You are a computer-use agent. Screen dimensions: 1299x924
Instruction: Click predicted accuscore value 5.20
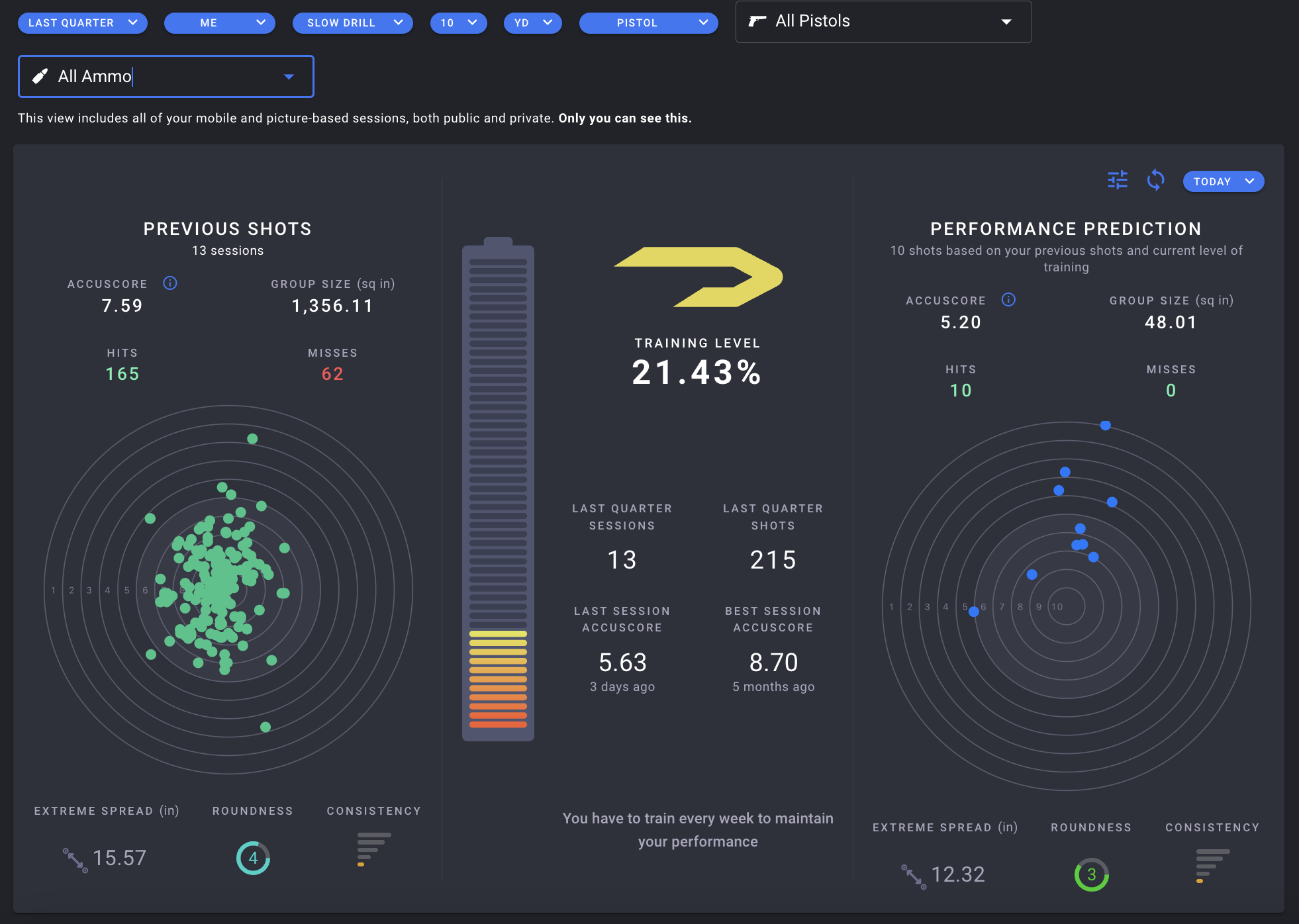point(961,322)
